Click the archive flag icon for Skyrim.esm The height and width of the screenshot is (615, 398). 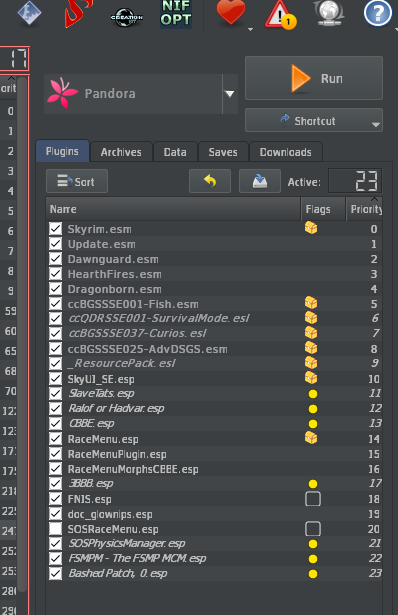[x=311, y=228]
